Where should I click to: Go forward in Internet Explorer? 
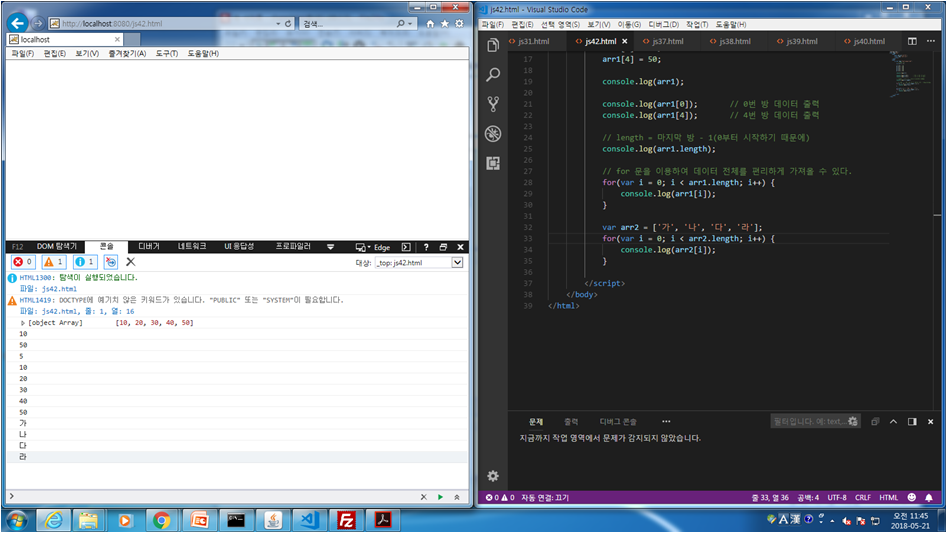[x=37, y=23]
